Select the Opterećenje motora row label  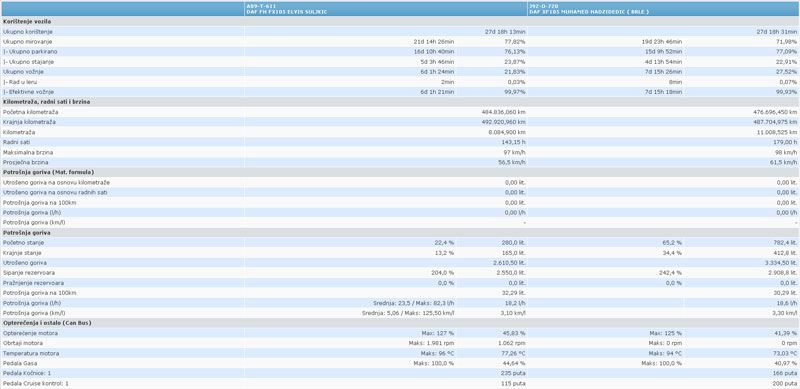pos(30,333)
